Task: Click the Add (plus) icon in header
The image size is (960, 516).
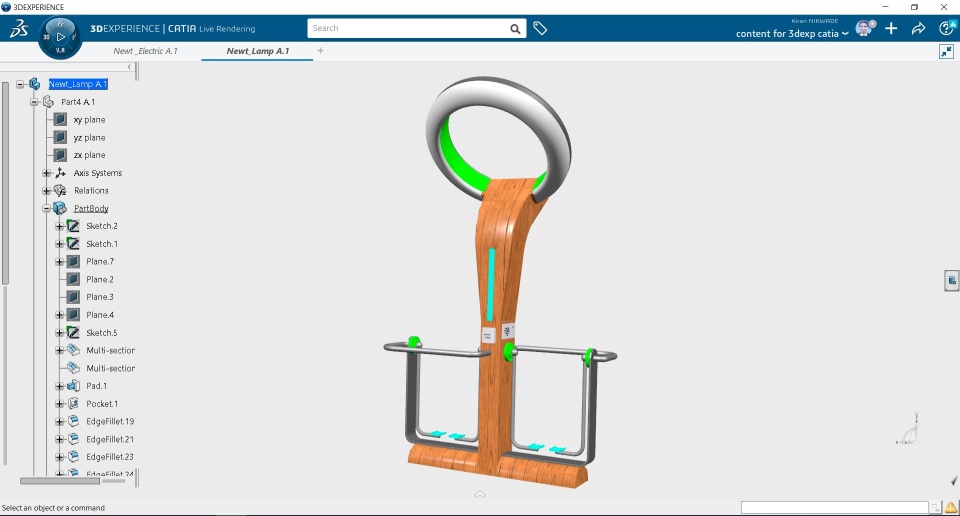Action: coord(891,28)
